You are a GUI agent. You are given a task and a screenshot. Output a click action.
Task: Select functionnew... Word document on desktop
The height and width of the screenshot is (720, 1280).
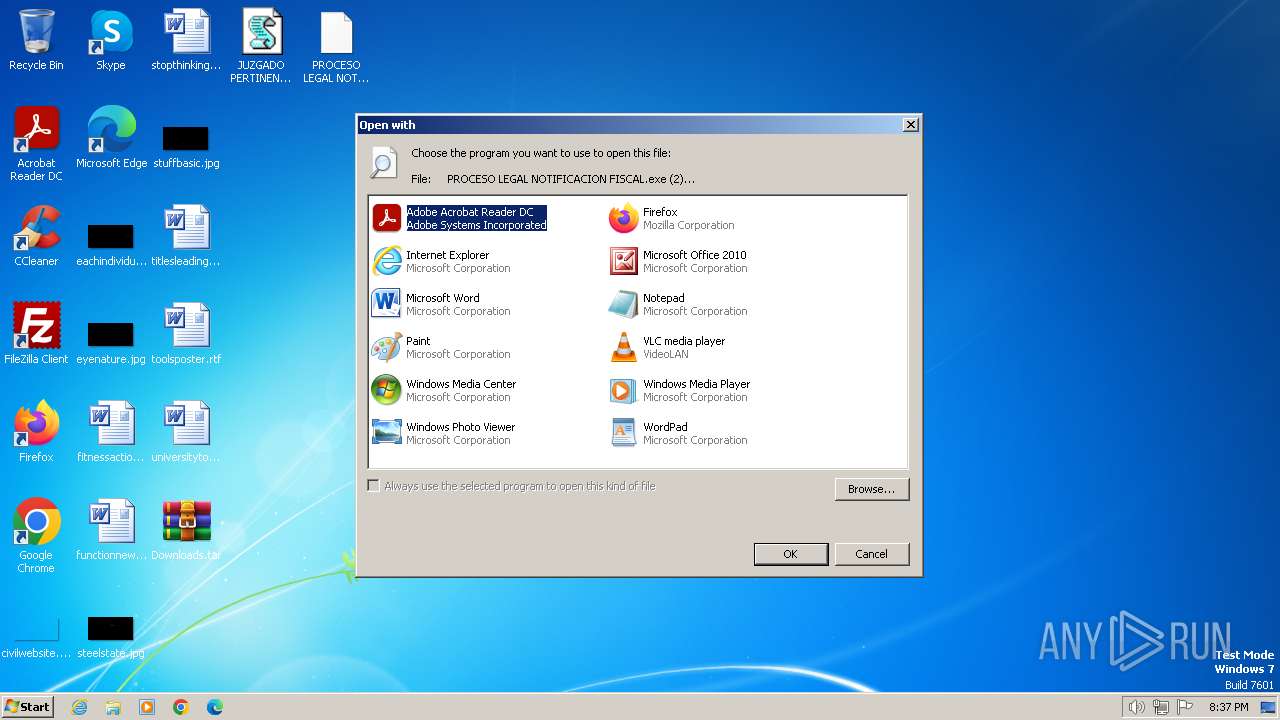pos(111,530)
